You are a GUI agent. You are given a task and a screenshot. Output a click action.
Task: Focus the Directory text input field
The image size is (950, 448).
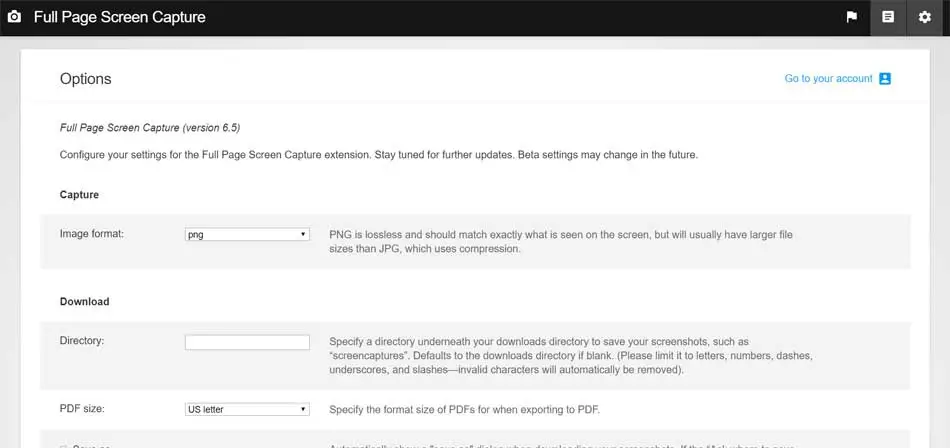click(247, 342)
